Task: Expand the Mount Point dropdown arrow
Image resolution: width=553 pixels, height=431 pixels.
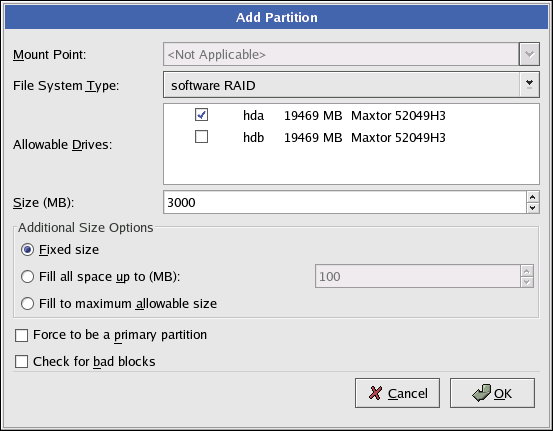Action: (529, 54)
